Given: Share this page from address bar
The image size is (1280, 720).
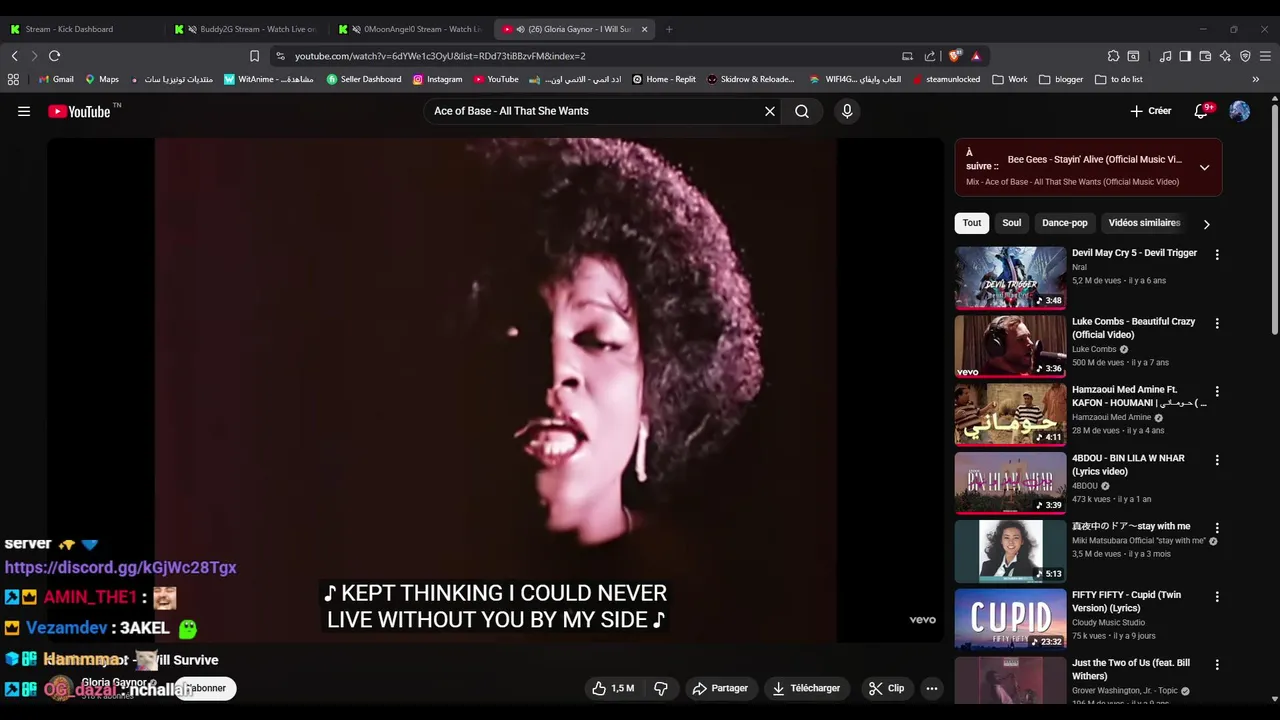Looking at the screenshot, I should 930,56.
